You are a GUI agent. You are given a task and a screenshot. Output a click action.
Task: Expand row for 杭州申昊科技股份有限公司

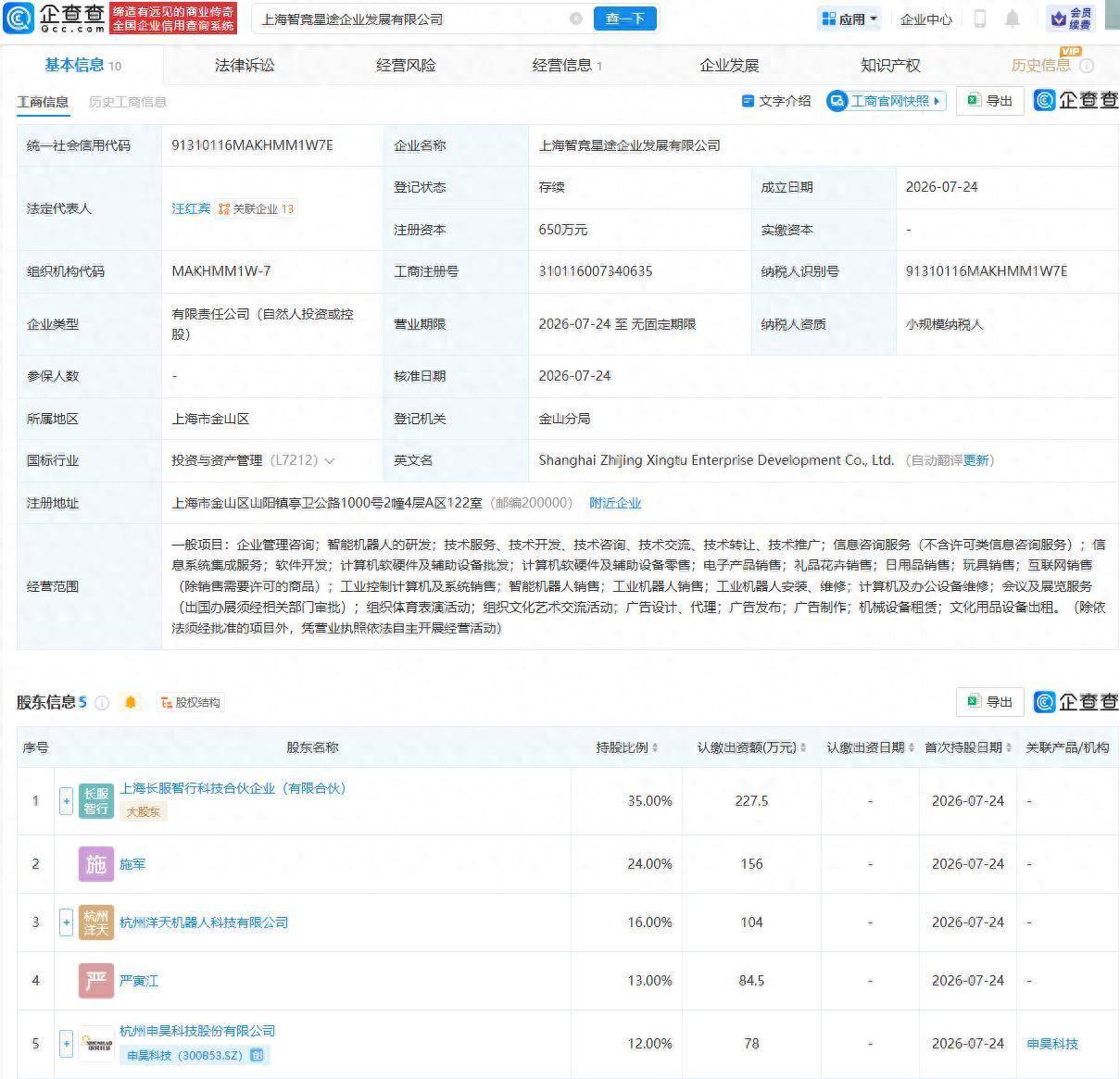[66, 1044]
